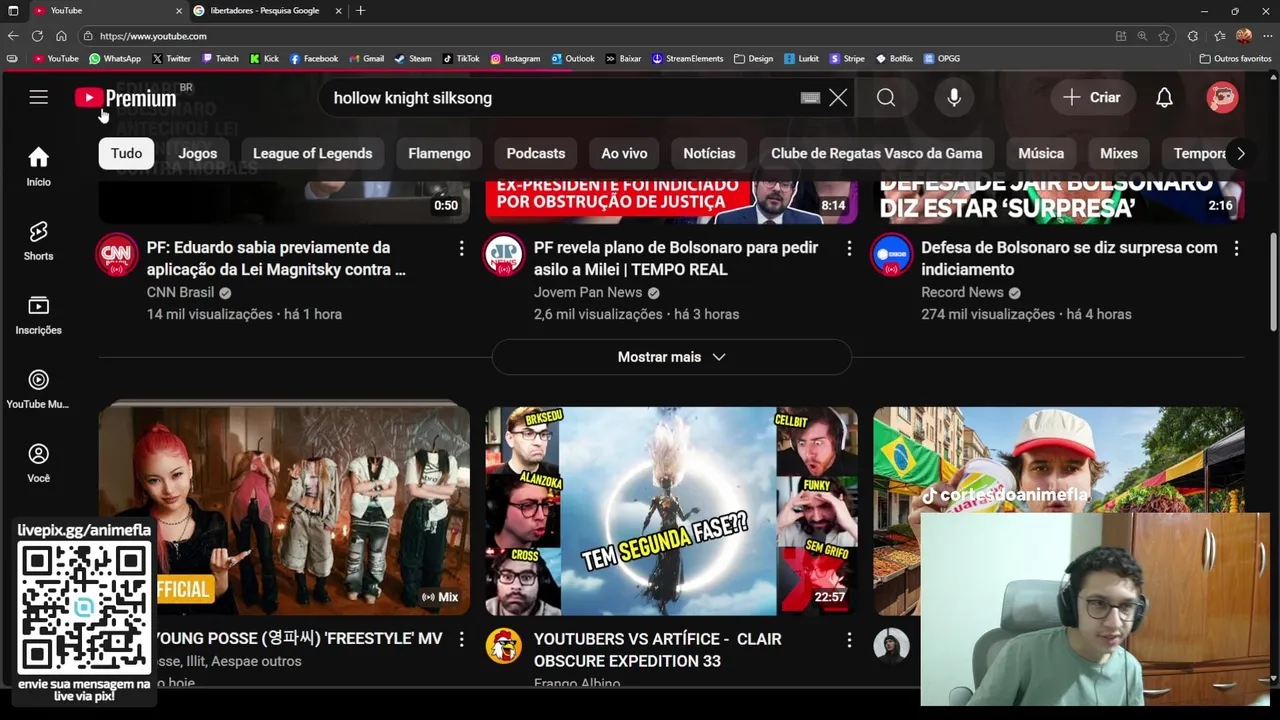The image size is (1280, 720).
Task: Open the Jovem Pan News channel name link
Action: [x=588, y=292]
